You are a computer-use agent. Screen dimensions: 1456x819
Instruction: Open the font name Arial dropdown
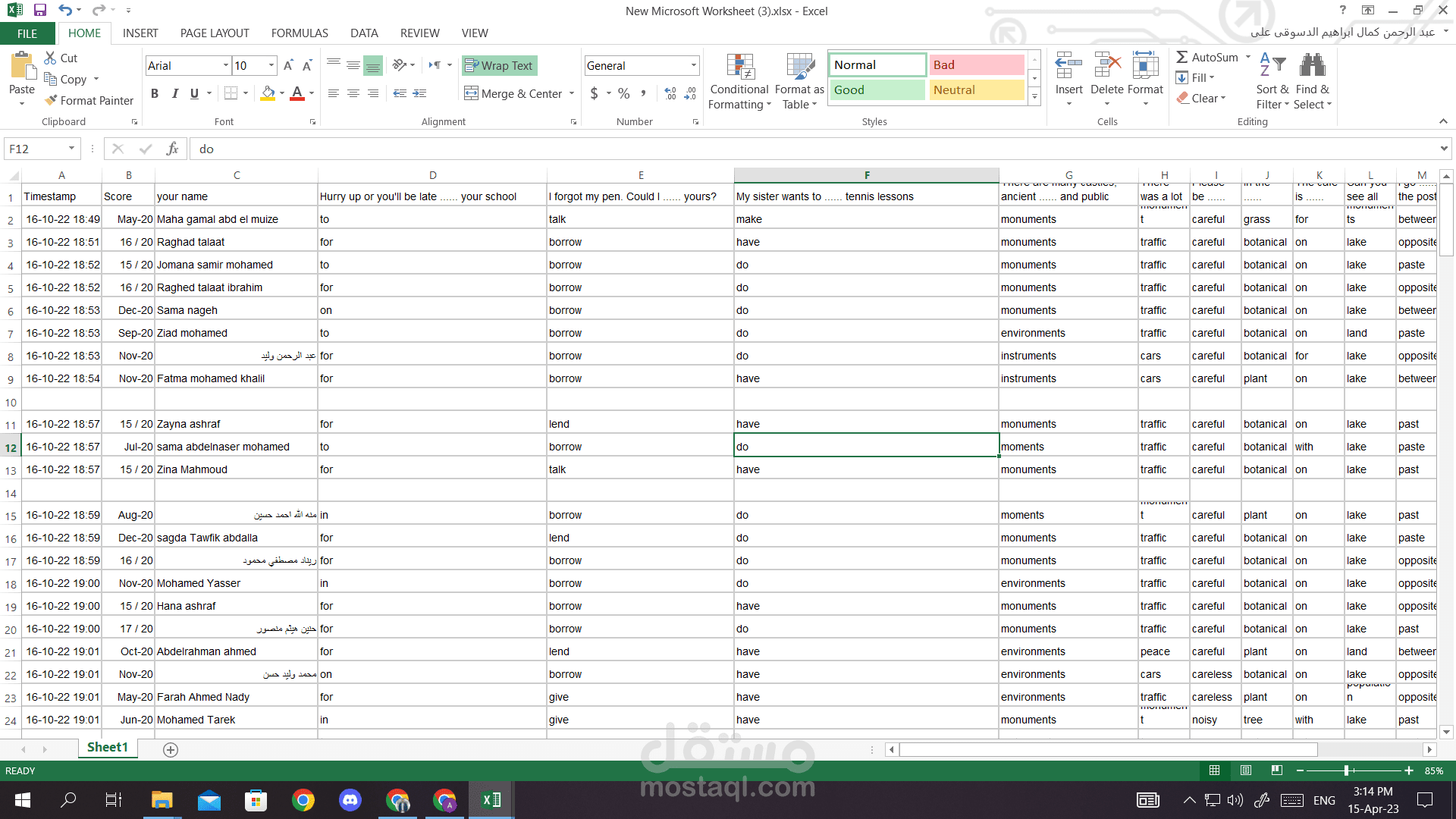click(x=225, y=66)
